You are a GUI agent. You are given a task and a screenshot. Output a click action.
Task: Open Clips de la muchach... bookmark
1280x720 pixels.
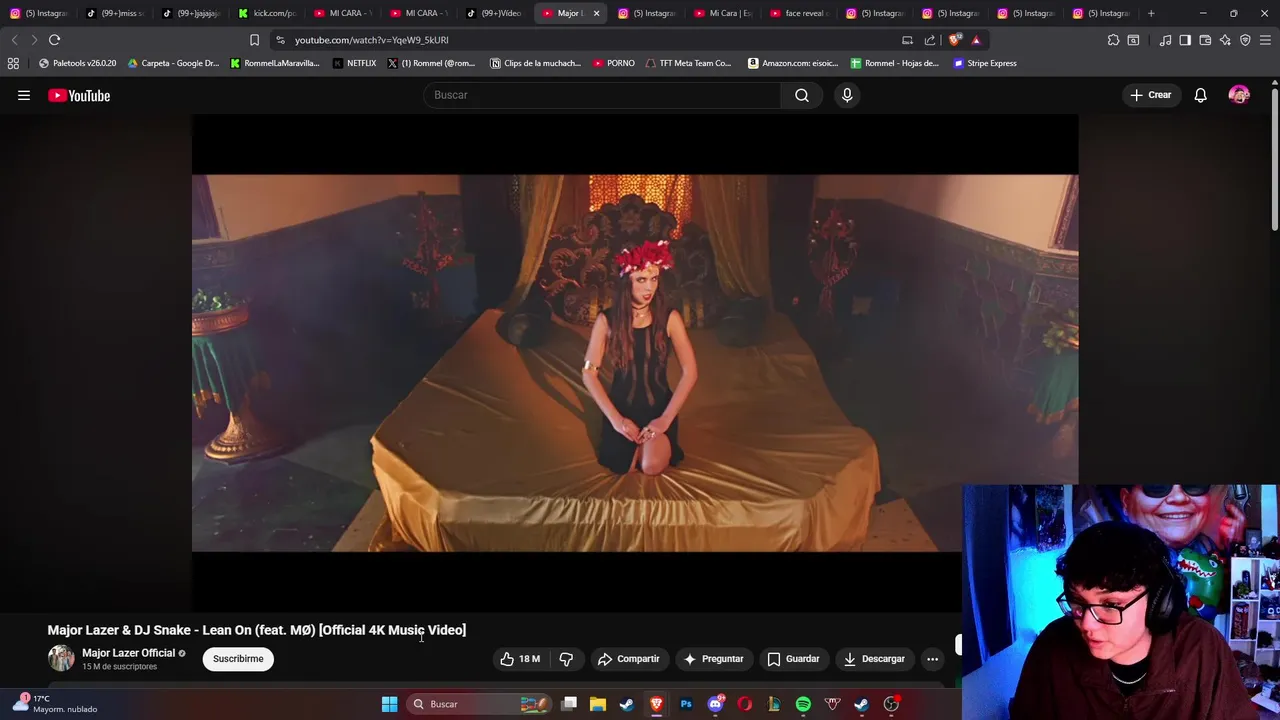tap(535, 63)
